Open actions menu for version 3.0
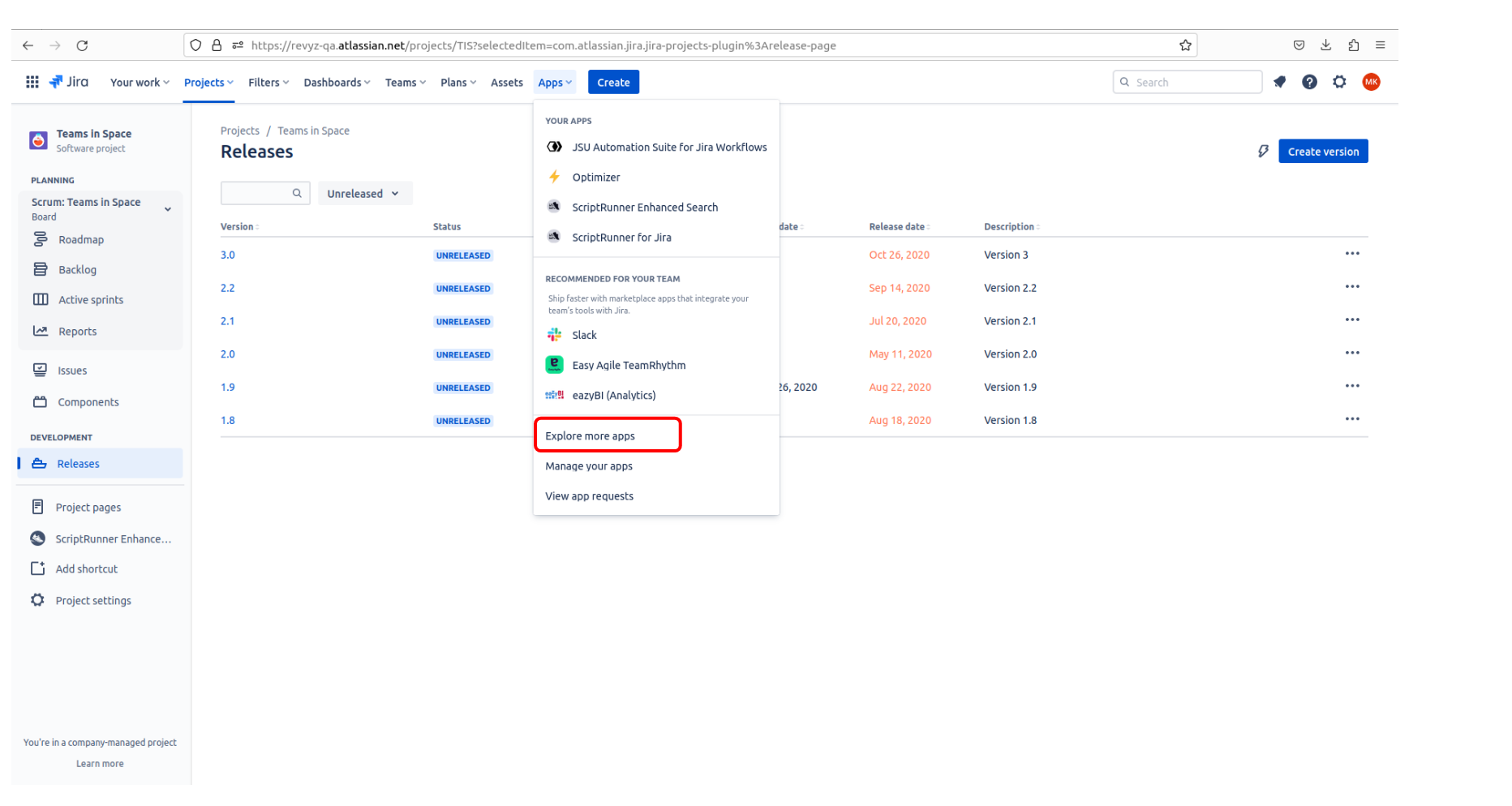This screenshot has height=806, width=1512. [1352, 254]
